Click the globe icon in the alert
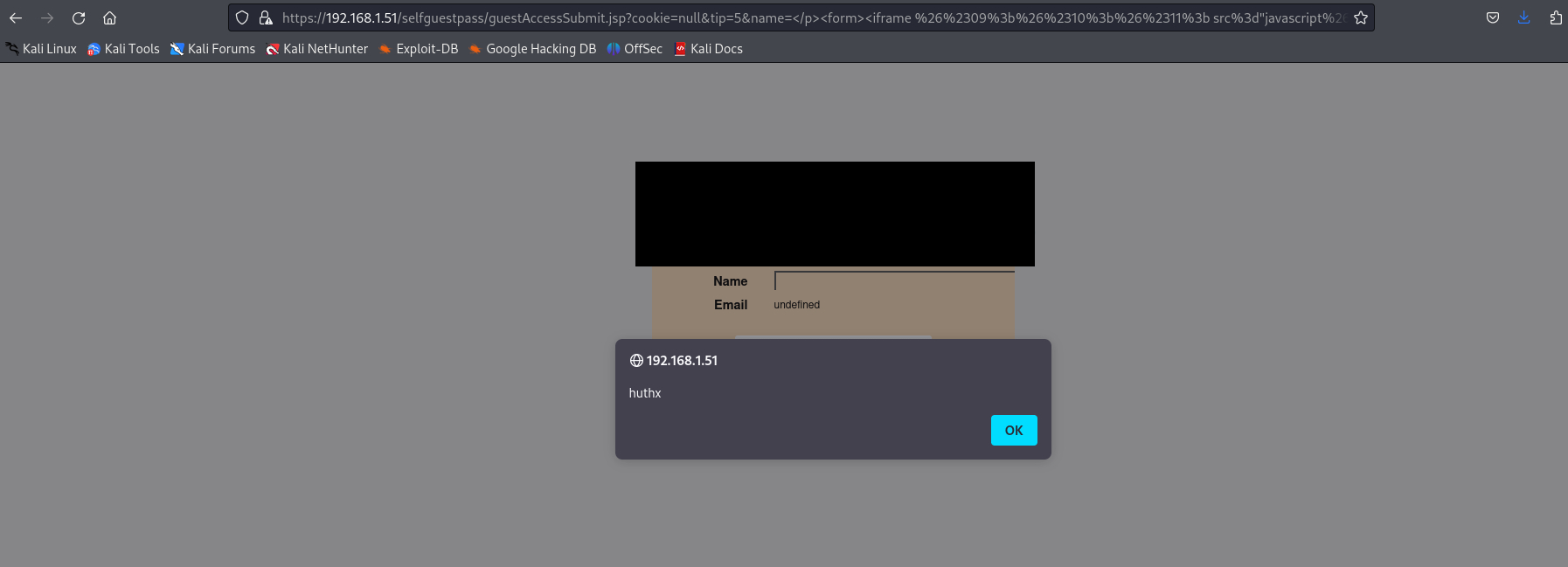This screenshot has width=1568, height=567. pos(636,361)
